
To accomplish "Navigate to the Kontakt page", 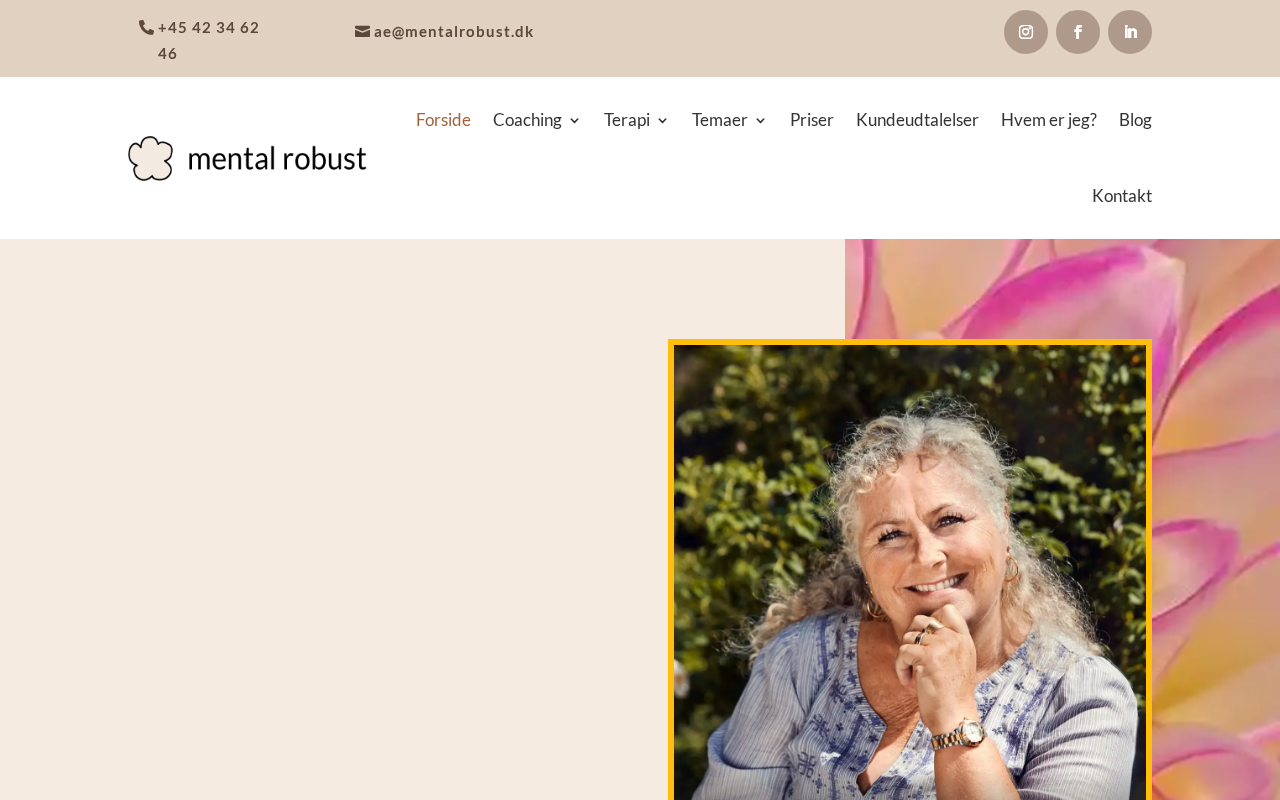I will point(1122,196).
